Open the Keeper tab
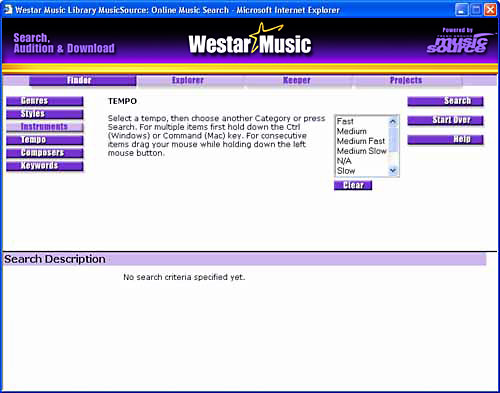500x393 pixels. click(297, 80)
